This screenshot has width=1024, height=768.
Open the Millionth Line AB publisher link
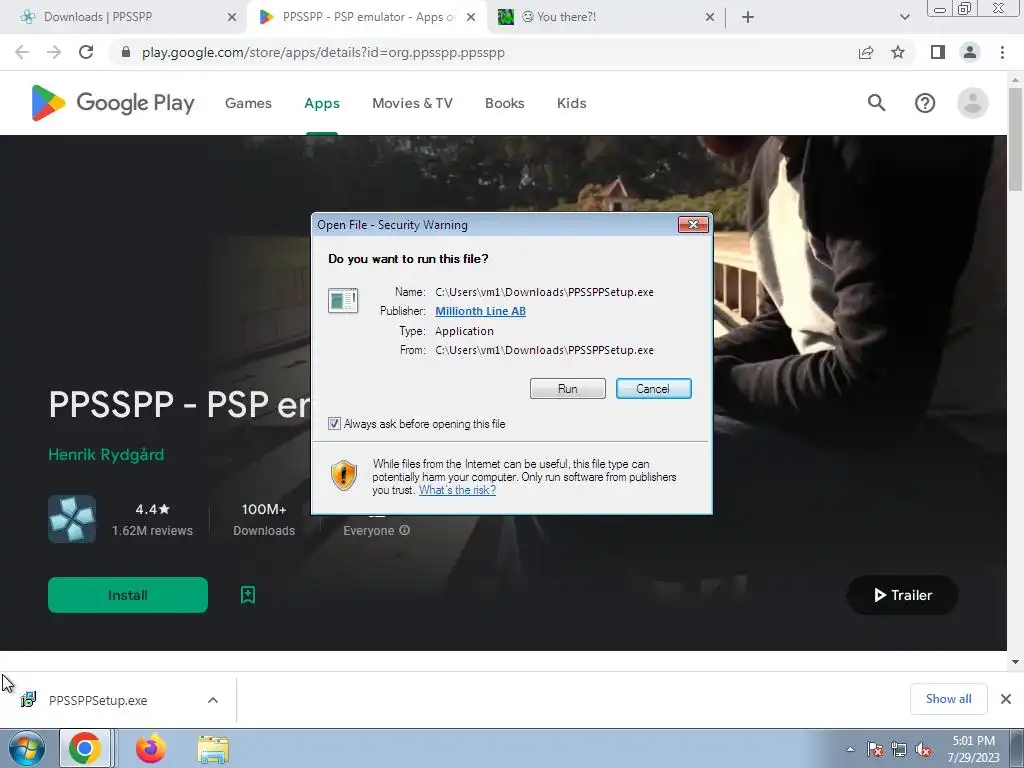(480, 312)
